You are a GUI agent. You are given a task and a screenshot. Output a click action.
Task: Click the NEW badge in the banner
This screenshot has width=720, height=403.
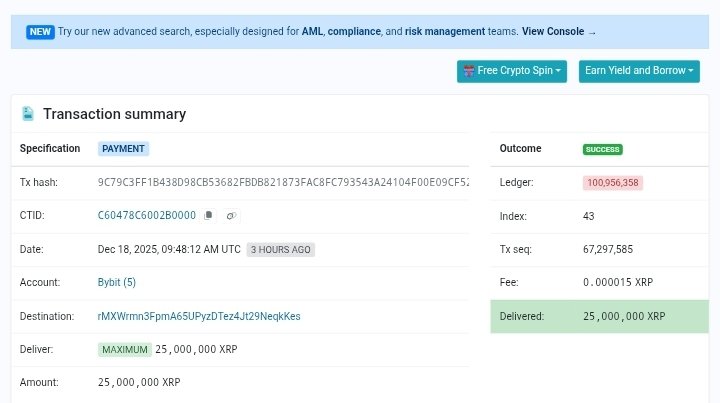(40, 32)
